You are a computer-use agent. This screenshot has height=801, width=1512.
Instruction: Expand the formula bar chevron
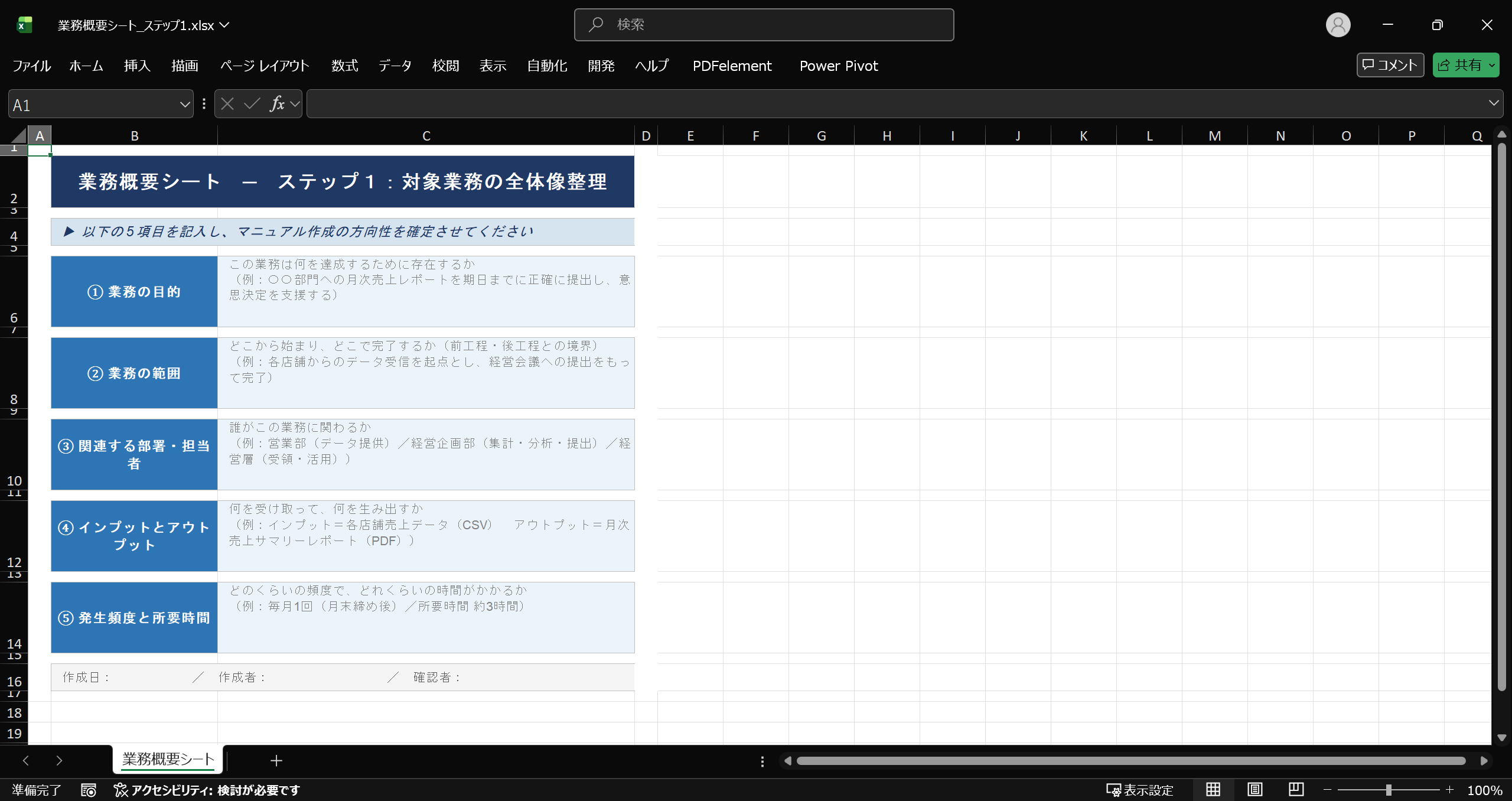(x=1494, y=103)
